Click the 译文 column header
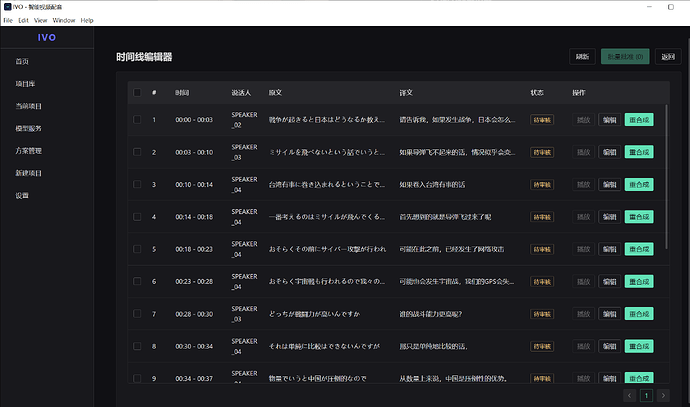 pos(406,92)
